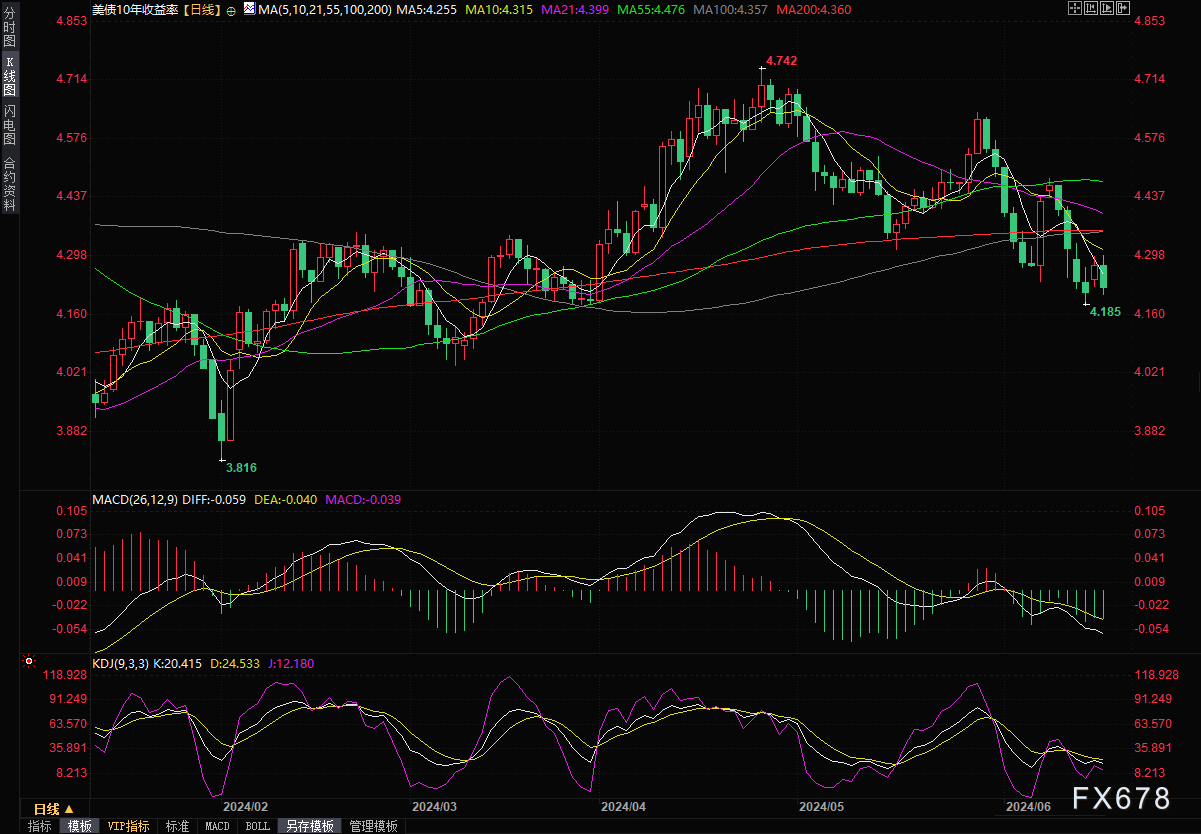
Task: Apply the 标准 template
Action: pos(177,826)
